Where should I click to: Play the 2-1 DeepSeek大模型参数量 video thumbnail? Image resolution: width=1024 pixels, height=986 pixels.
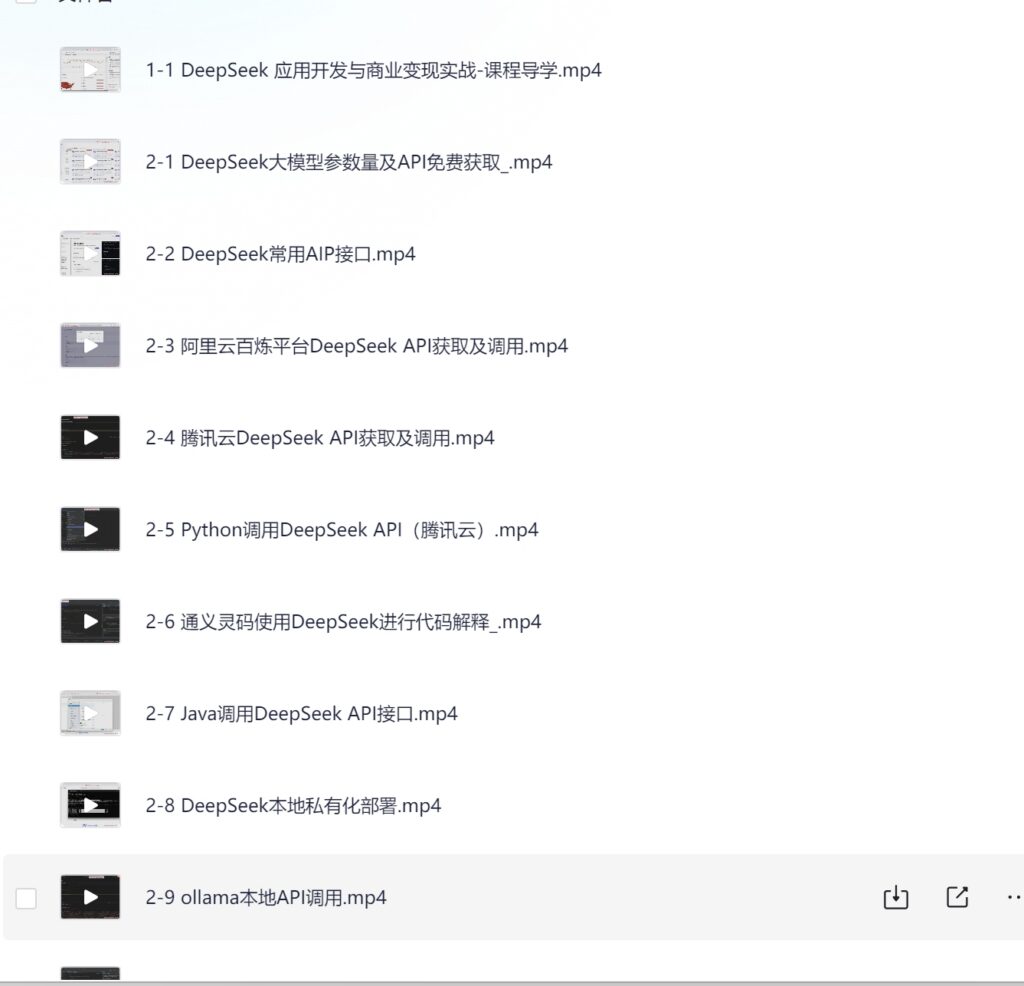click(x=90, y=161)
